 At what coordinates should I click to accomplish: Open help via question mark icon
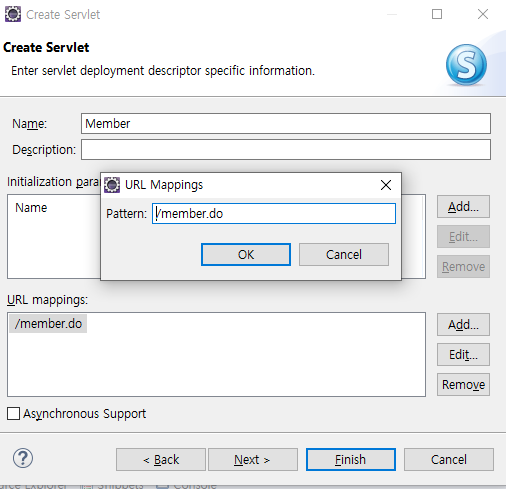(x=23, y=458)
